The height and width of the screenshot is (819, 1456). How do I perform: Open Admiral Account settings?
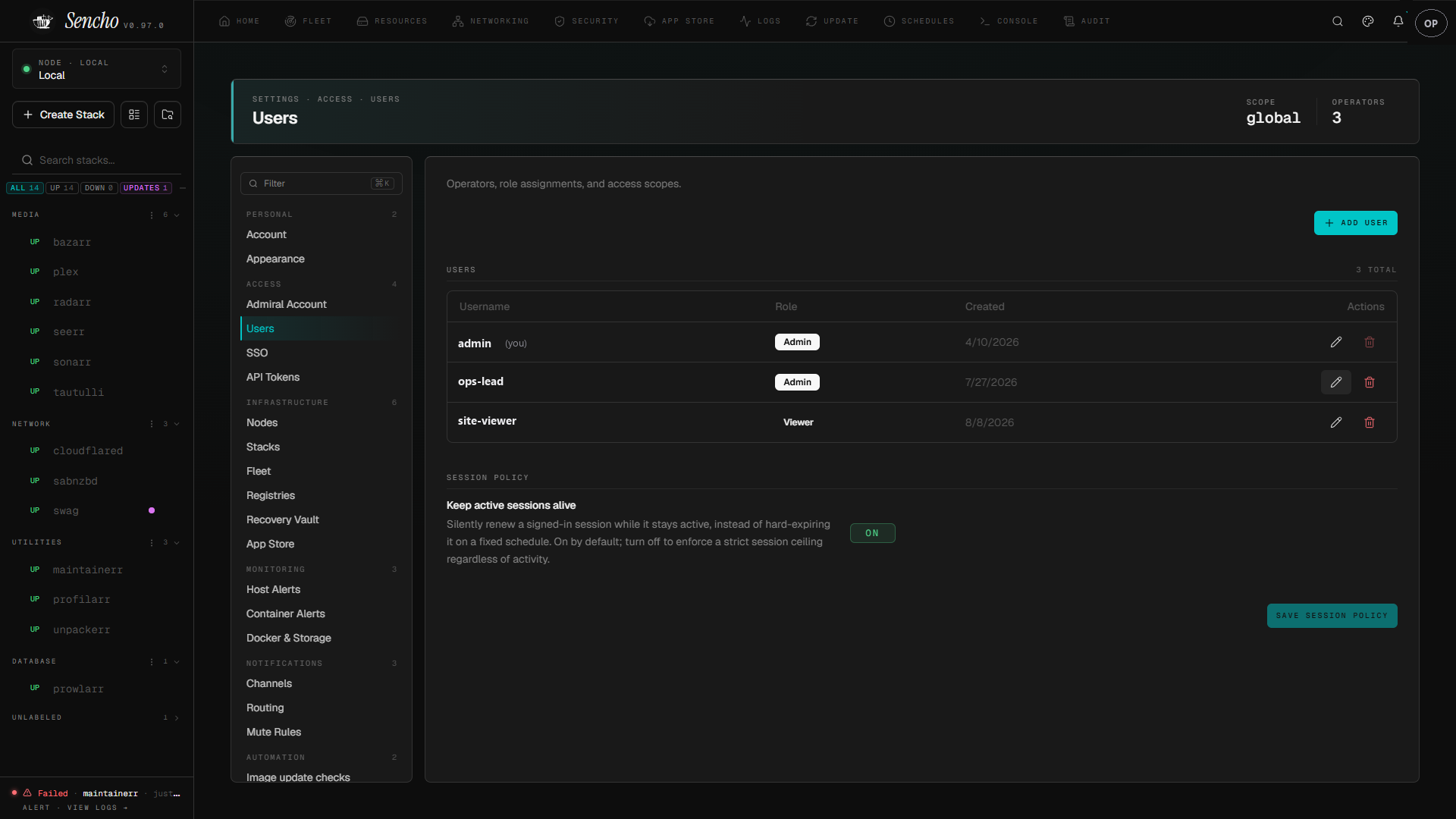pos(321,304)
